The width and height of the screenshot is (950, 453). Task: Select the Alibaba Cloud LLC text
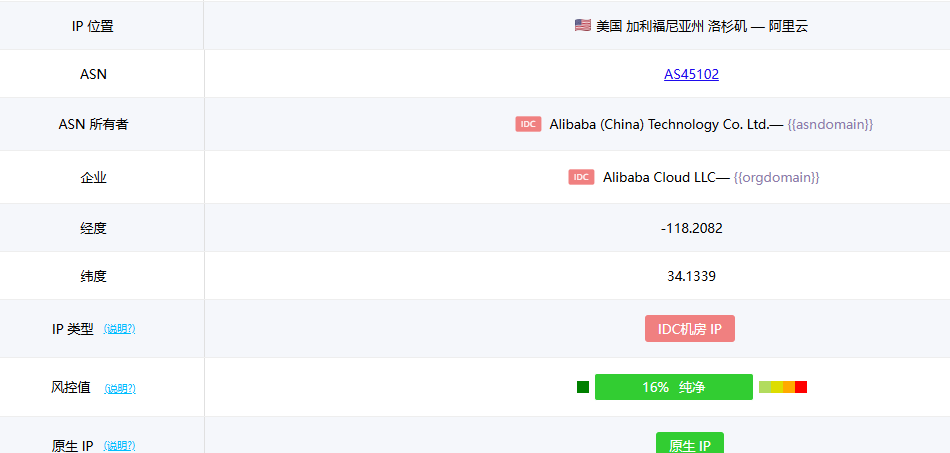click(x=659, y=177)
